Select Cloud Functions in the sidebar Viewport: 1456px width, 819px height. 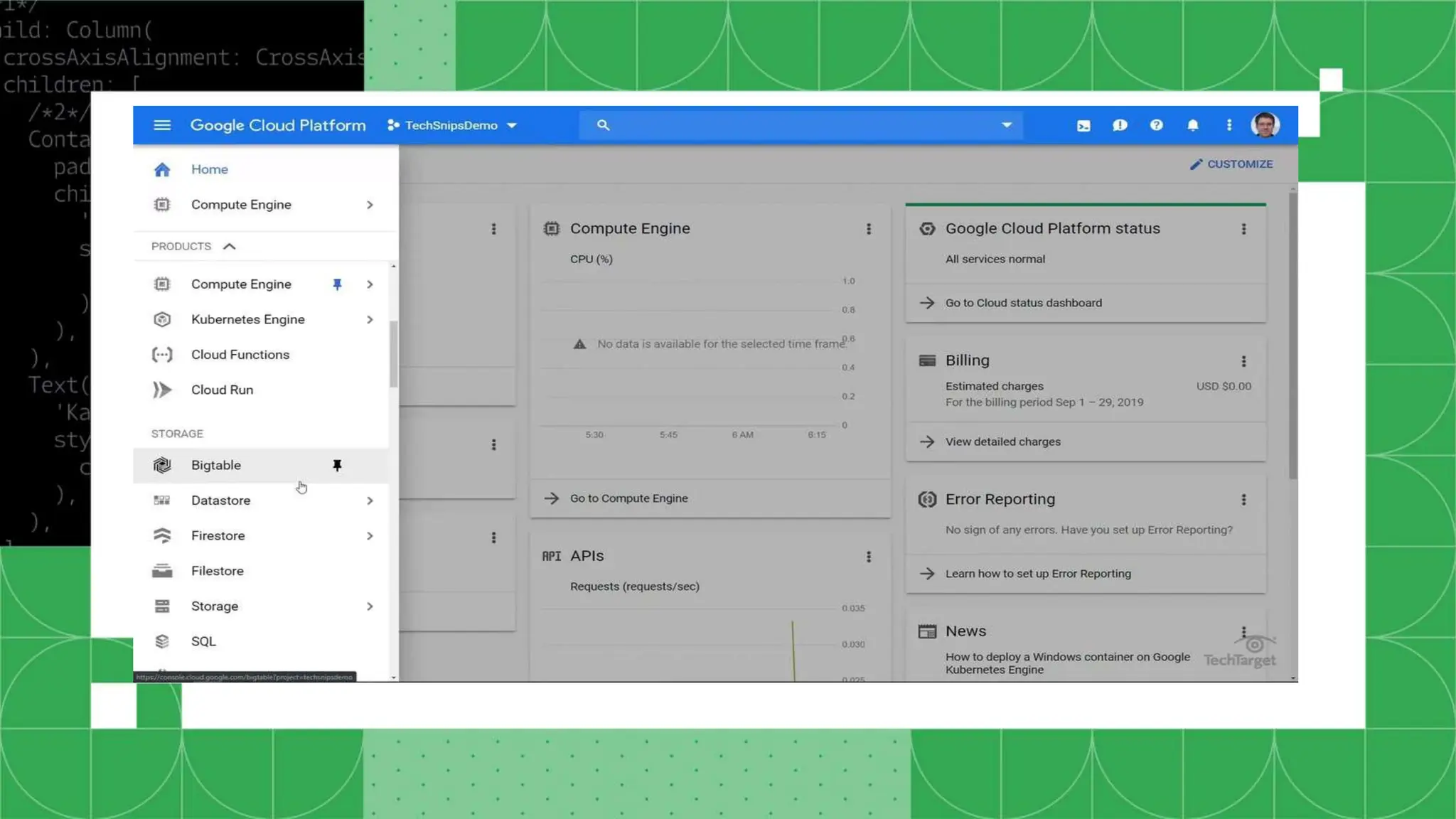(240, 355)
